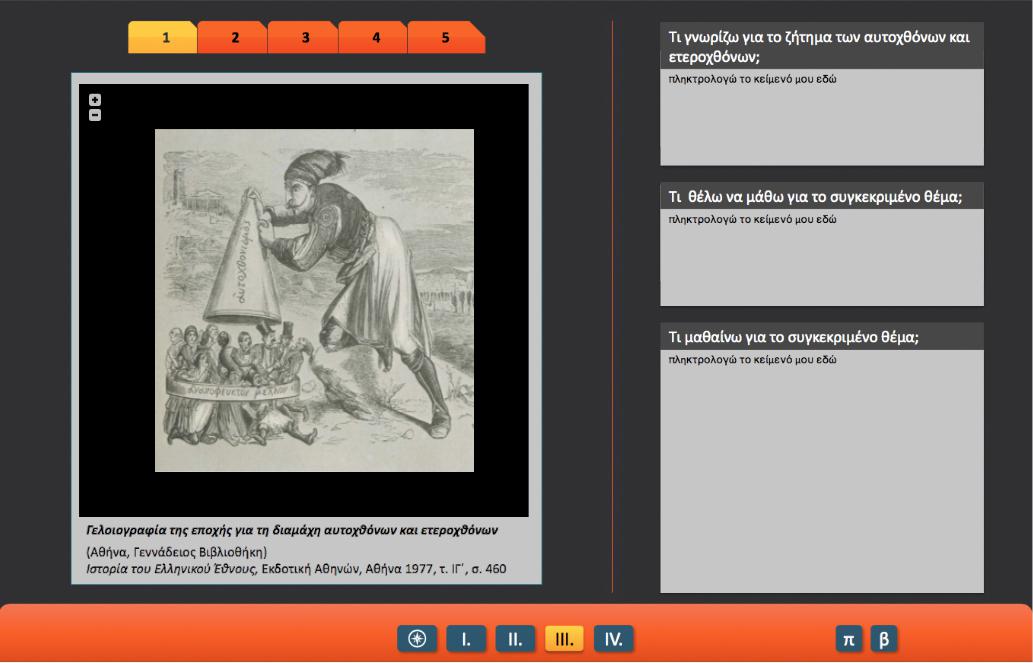1033x663 pixels.
Task: Type in the 'Τι γνωρίζω' text box
Action: (x=822, y=117)
